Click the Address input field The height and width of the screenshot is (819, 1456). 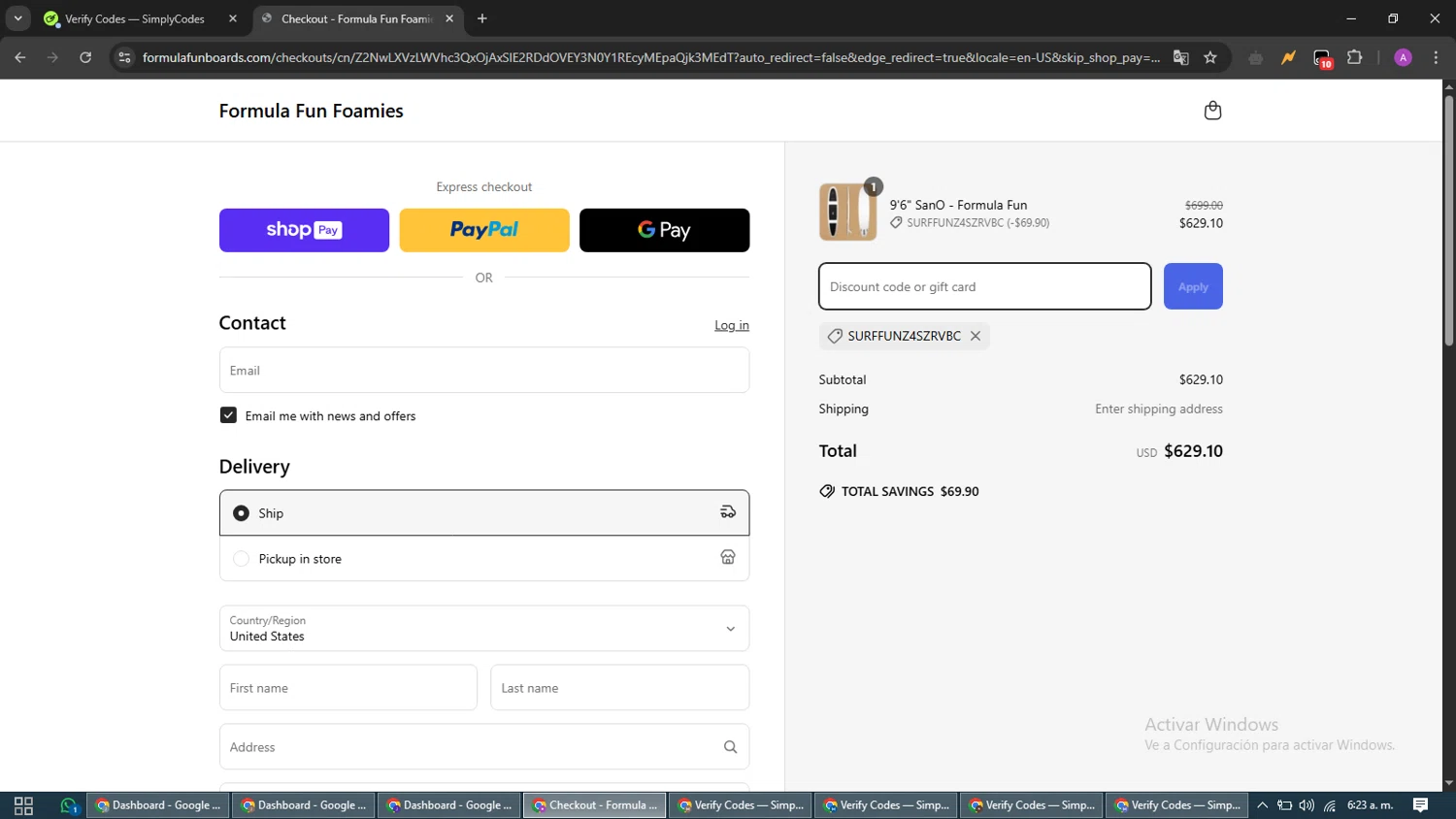point(484,747)
